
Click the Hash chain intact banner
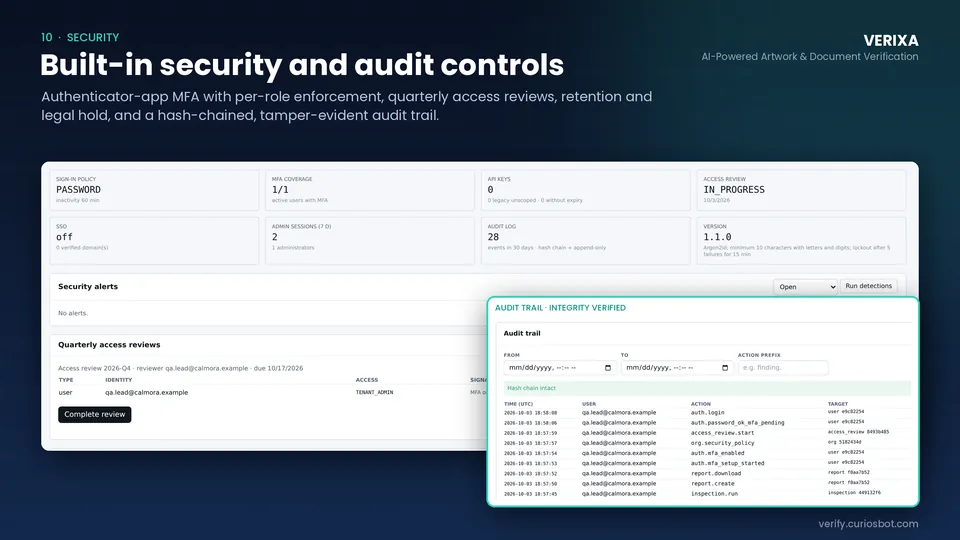tap(707, 388)
